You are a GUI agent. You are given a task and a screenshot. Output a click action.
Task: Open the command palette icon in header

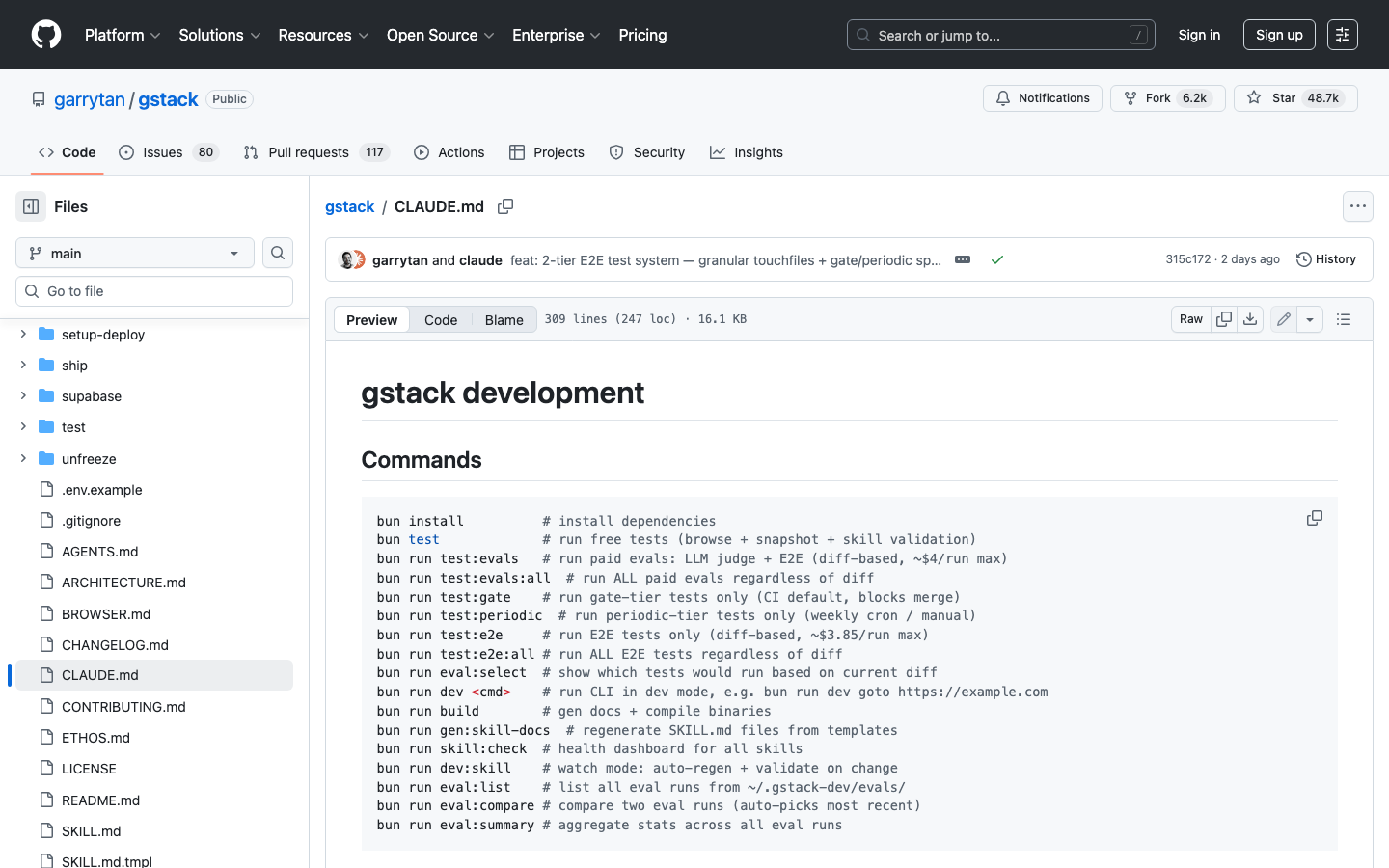click(1342, 35)
